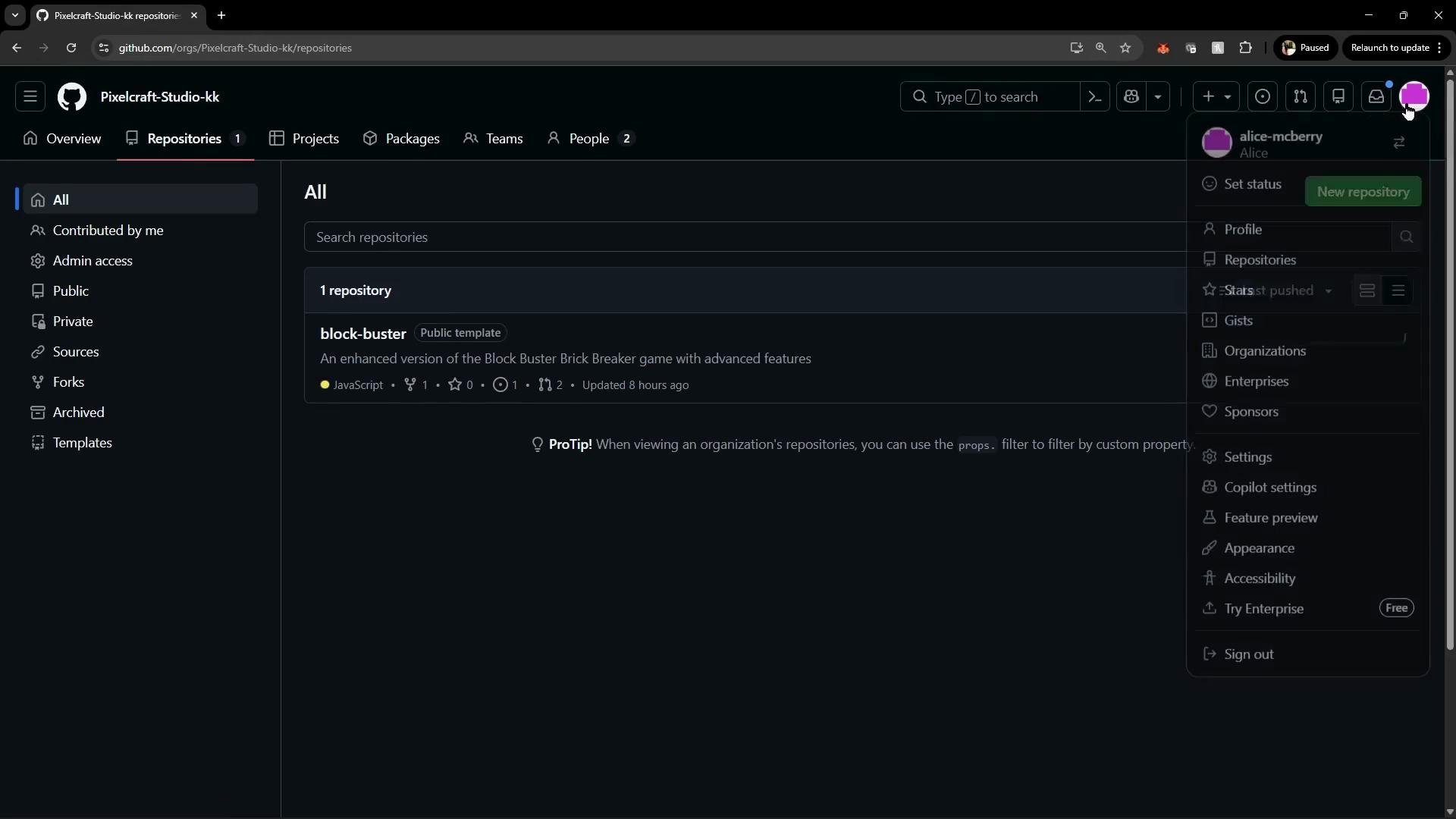Open a new browser tab

[x=221, y=15]
